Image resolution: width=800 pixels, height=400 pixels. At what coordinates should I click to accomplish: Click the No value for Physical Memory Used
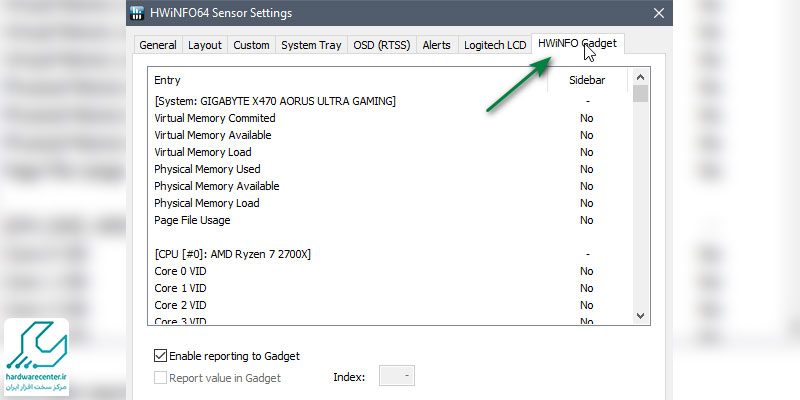pos(587,169)
